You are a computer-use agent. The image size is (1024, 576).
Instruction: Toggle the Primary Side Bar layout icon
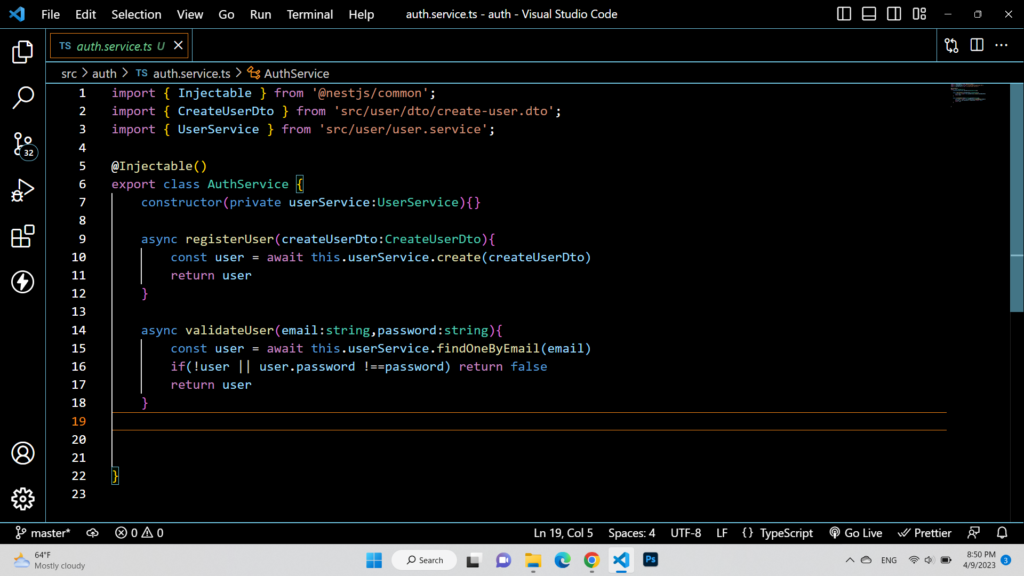click(844, 14)
